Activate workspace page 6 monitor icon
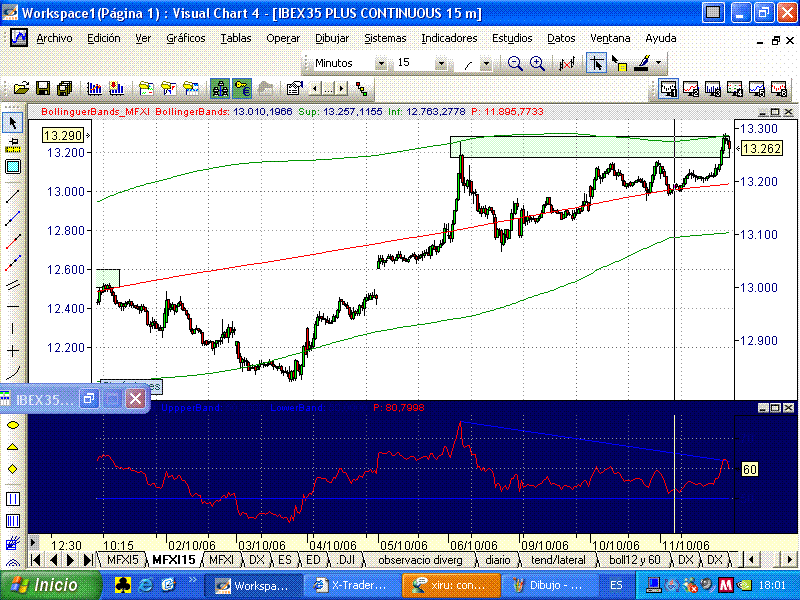Screen dimensions: 800x600 click(779, 89)
